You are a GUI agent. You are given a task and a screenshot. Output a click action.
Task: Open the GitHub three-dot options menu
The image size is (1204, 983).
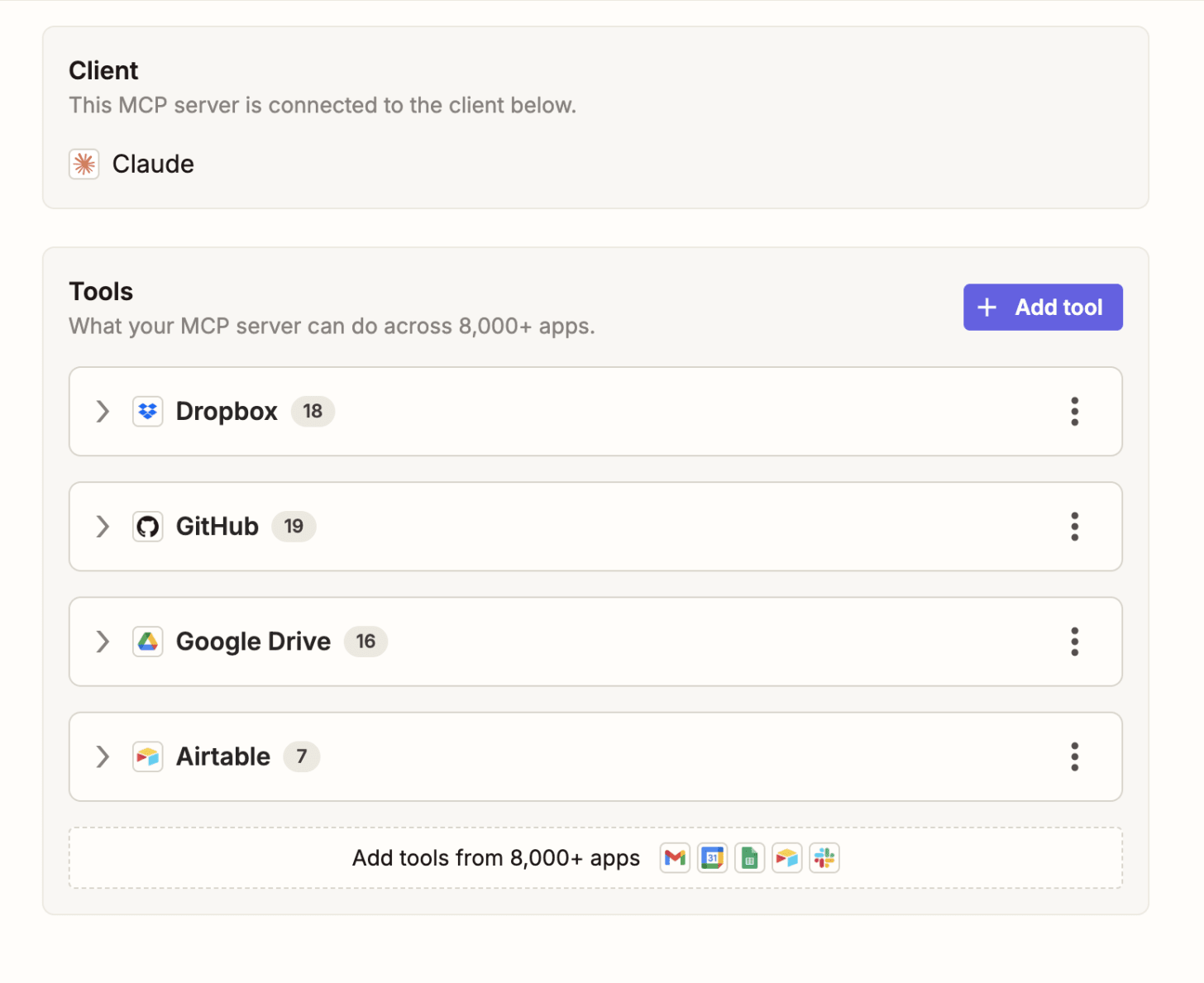coord(1075,526)
